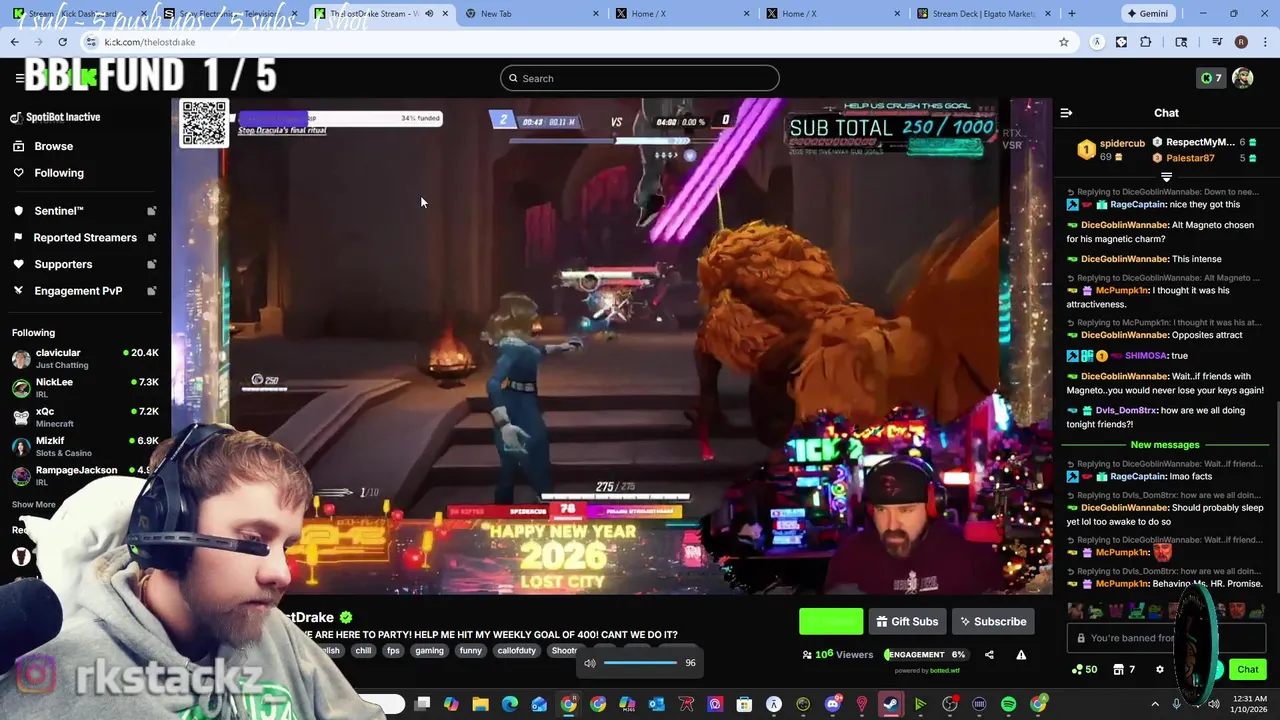Open the Kick points balance showing 7
This screenshot has height=720, width=1280.
point(1211,78)
